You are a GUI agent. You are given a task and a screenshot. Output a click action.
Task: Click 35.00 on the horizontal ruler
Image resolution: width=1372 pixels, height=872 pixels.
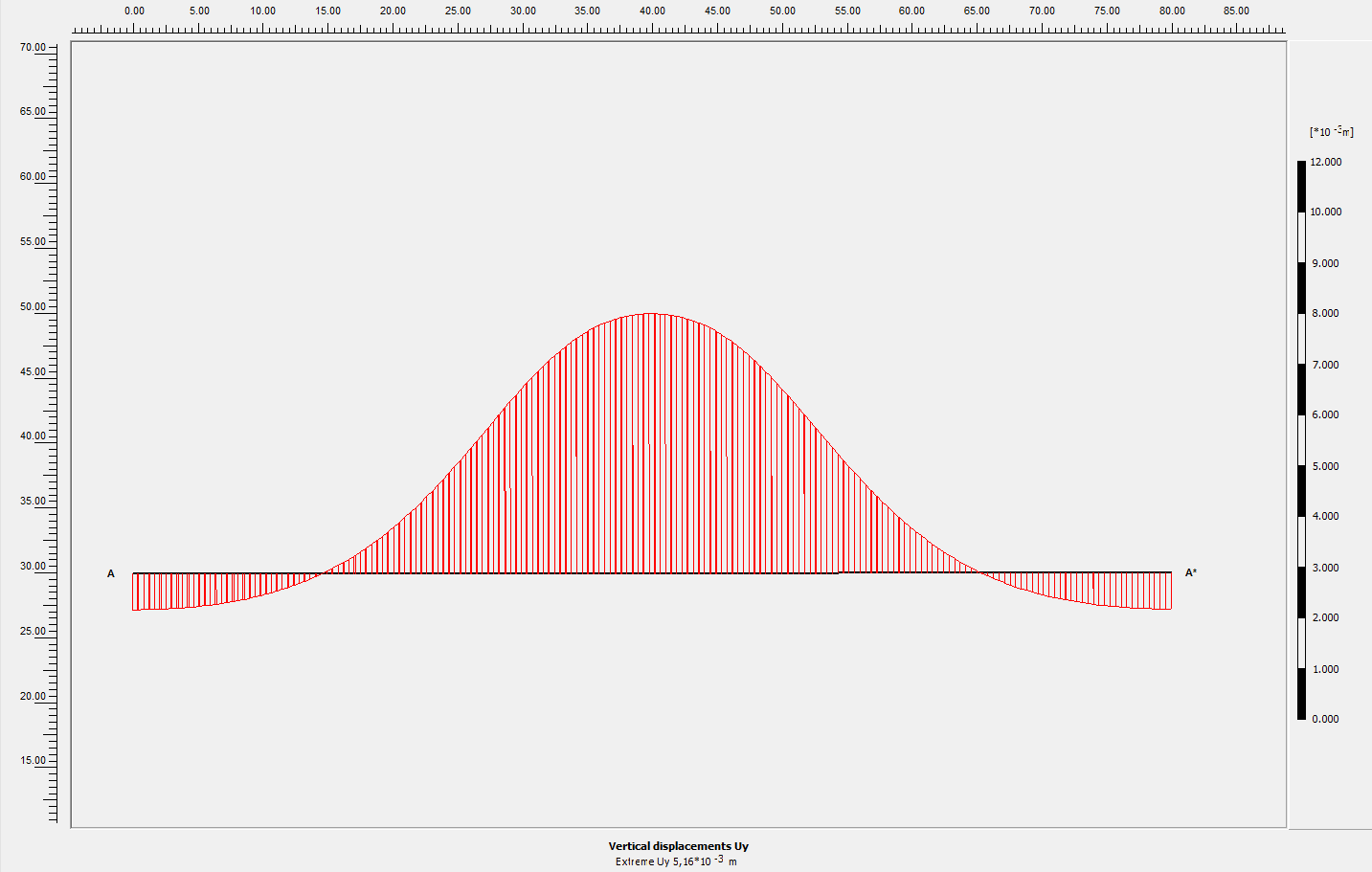point(588,11)
